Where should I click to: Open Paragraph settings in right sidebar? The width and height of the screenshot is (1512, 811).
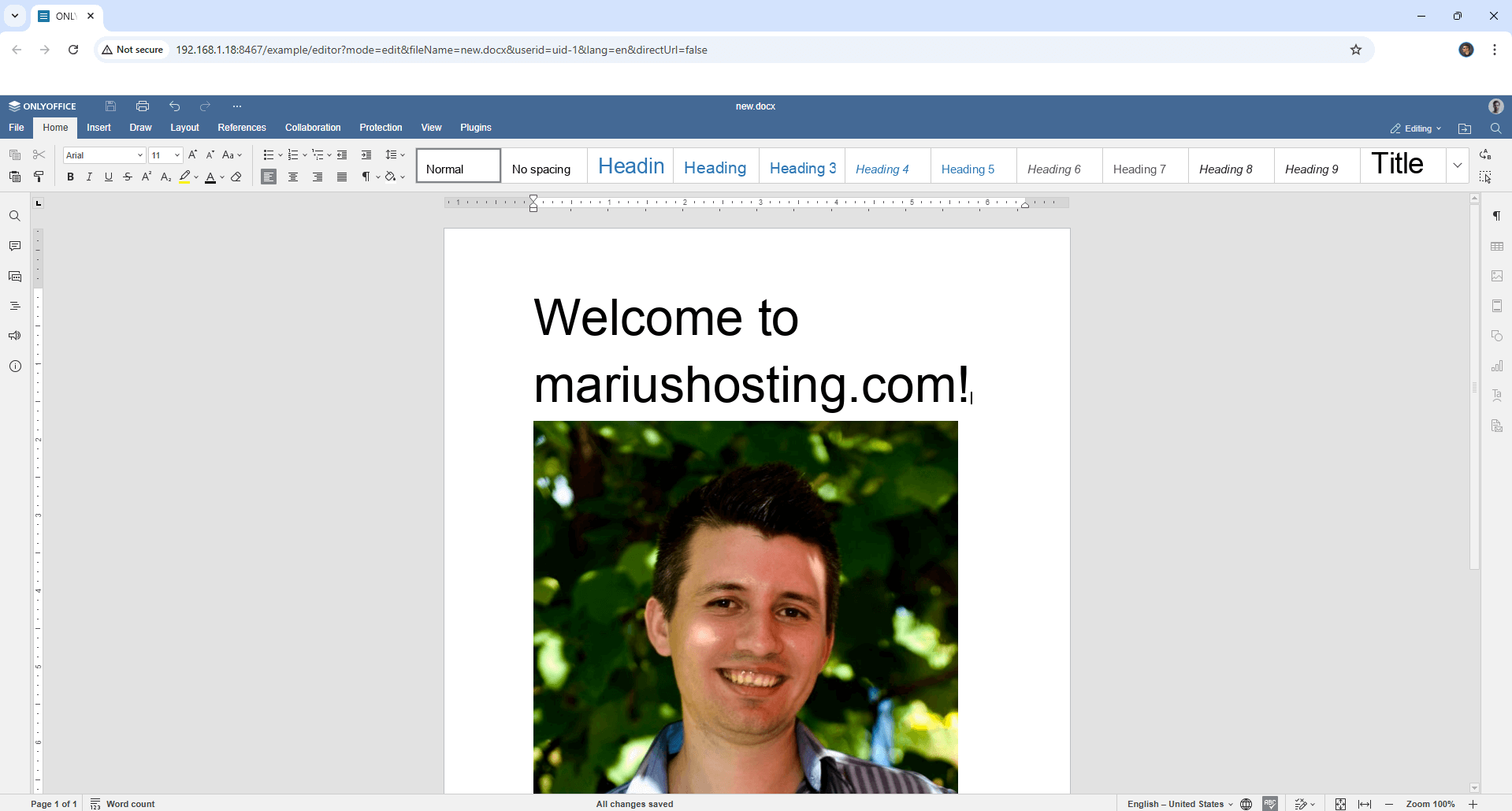[x=1497, y=216]
